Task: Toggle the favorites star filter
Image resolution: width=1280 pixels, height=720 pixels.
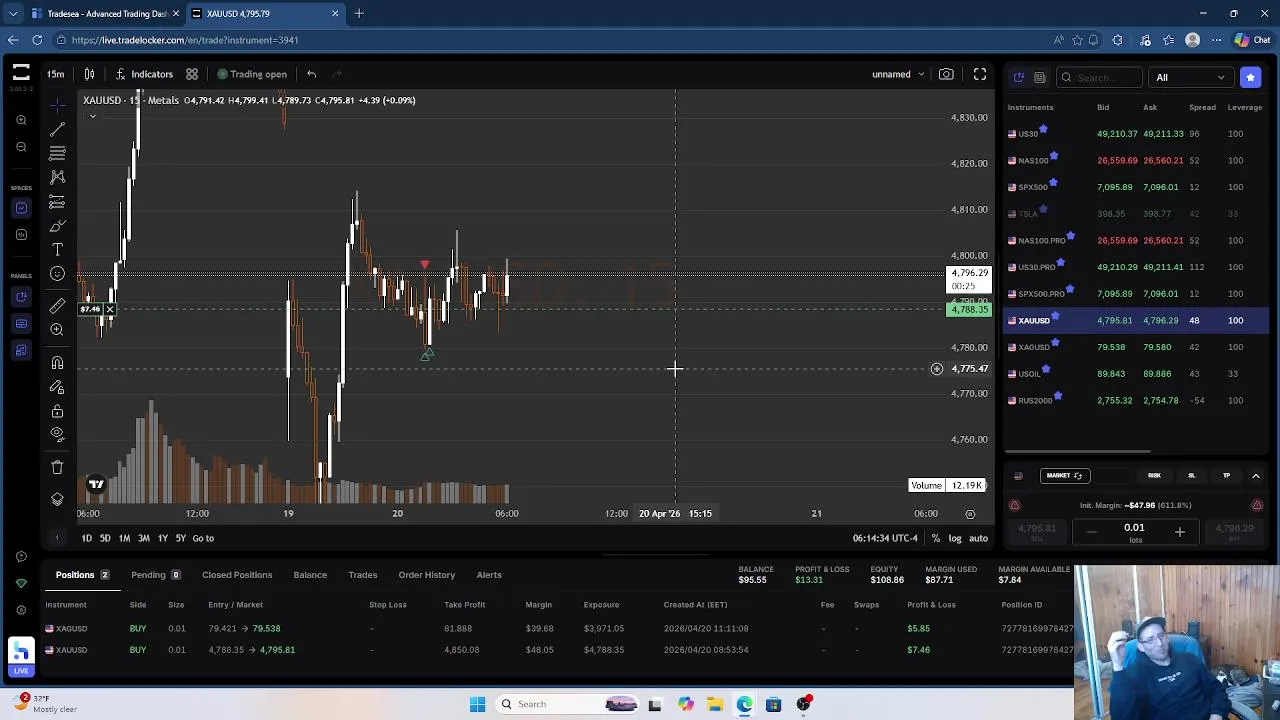Action: (1251, 77)
